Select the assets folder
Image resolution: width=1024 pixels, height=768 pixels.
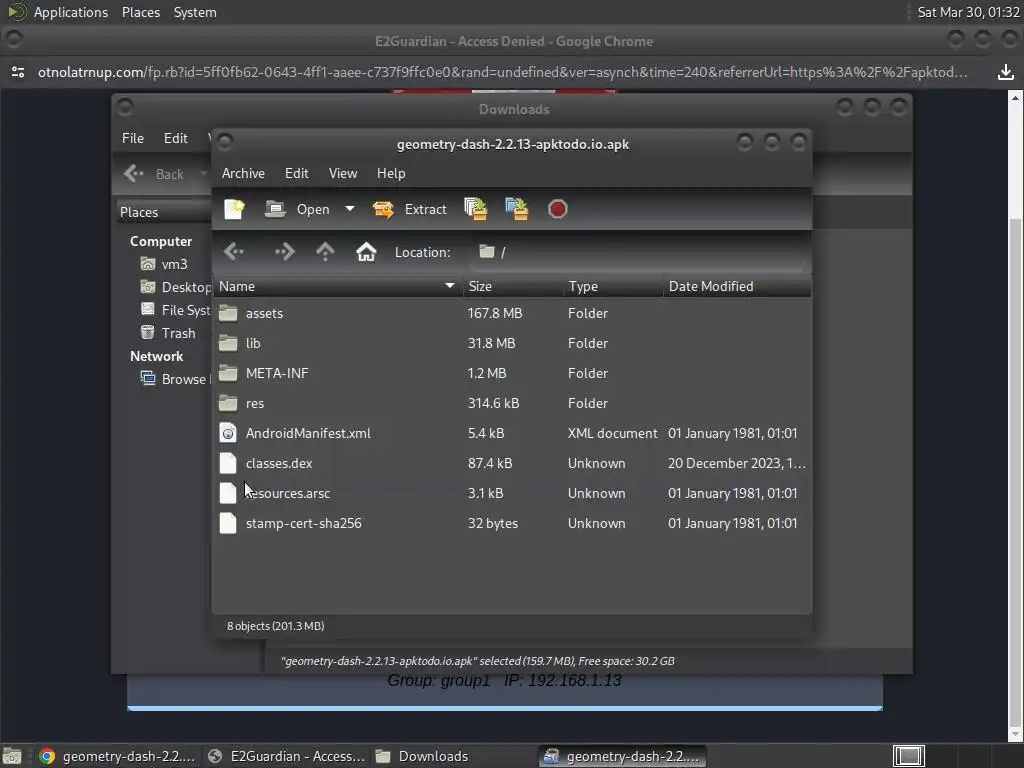pyautogui.click(x=512, y=313)
